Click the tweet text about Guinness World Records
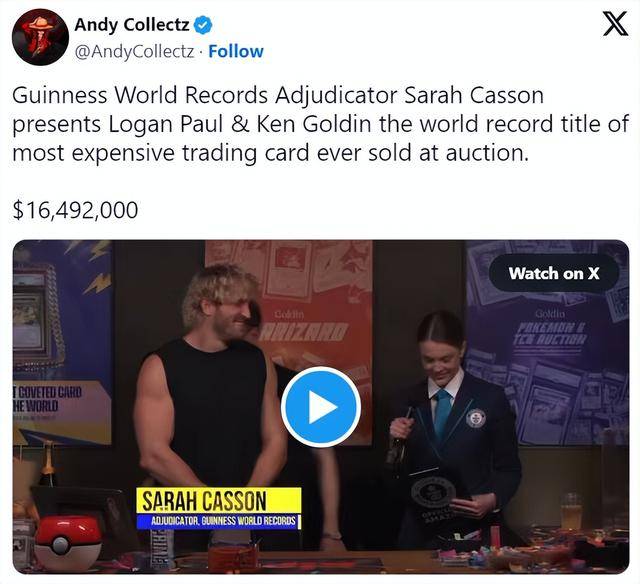 [x=320, y=124]
